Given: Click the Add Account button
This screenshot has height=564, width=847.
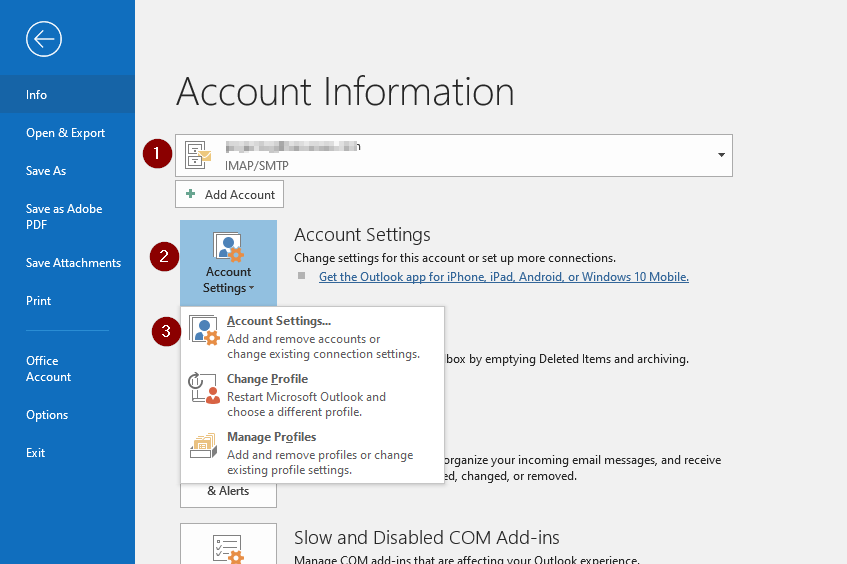Looking at the screenshot, I should (229, 194).
